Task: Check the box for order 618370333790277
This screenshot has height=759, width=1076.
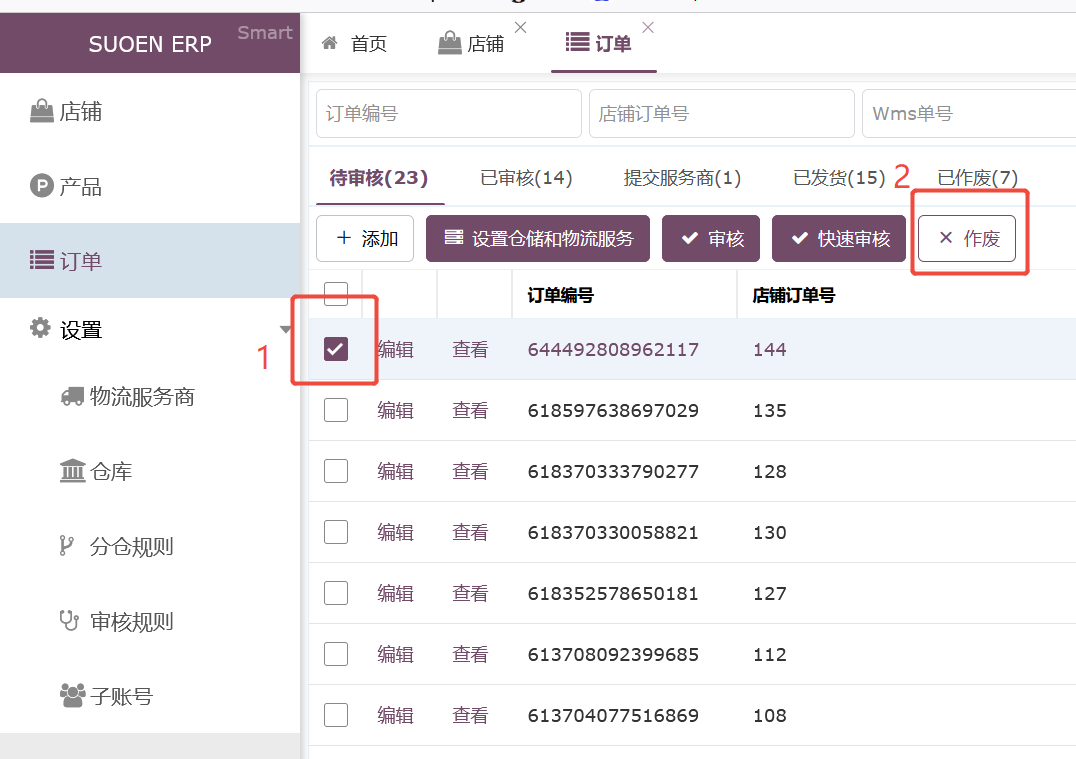Action: coord(336,471)
